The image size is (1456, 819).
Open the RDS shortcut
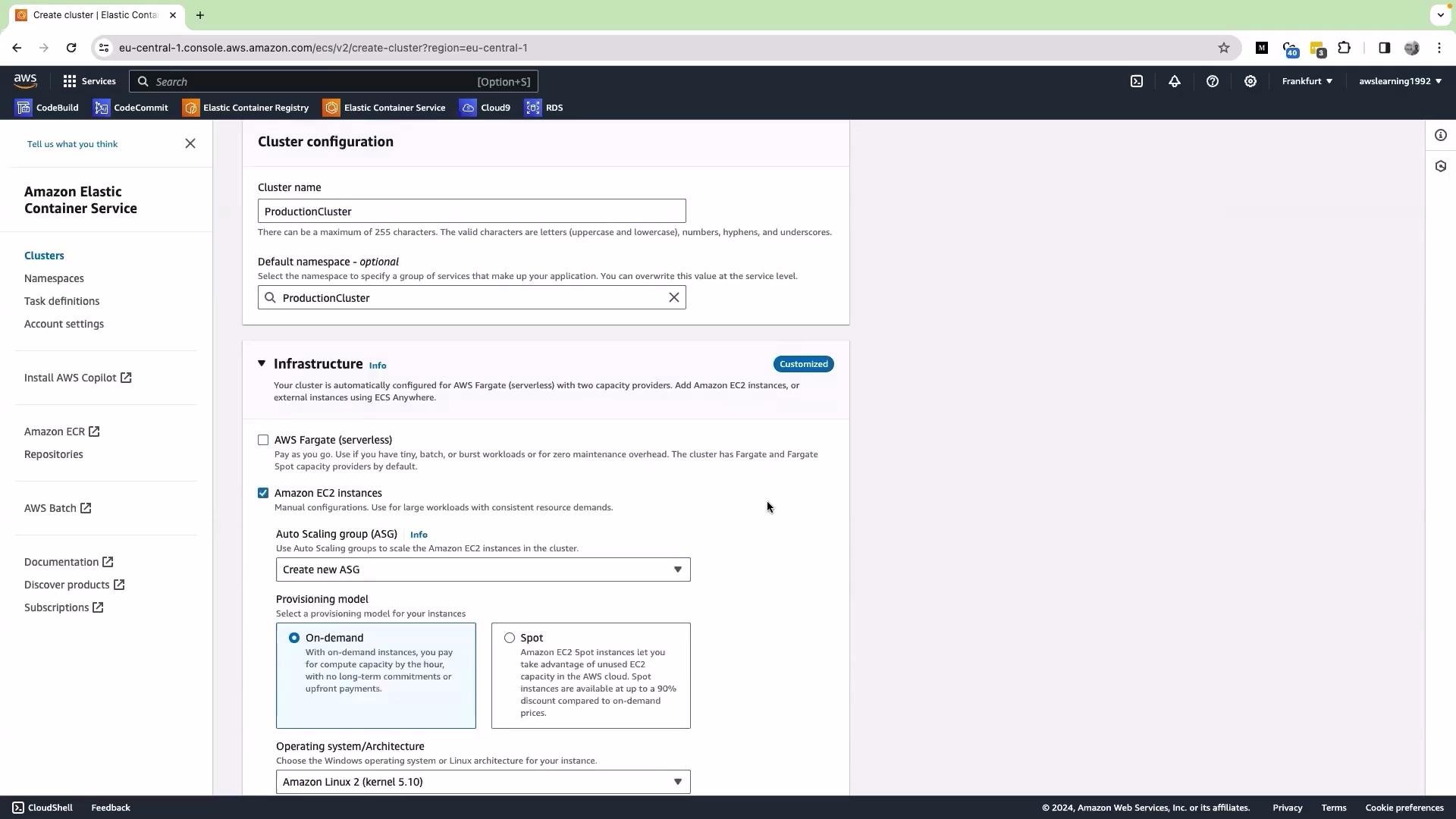click(544, 108)
